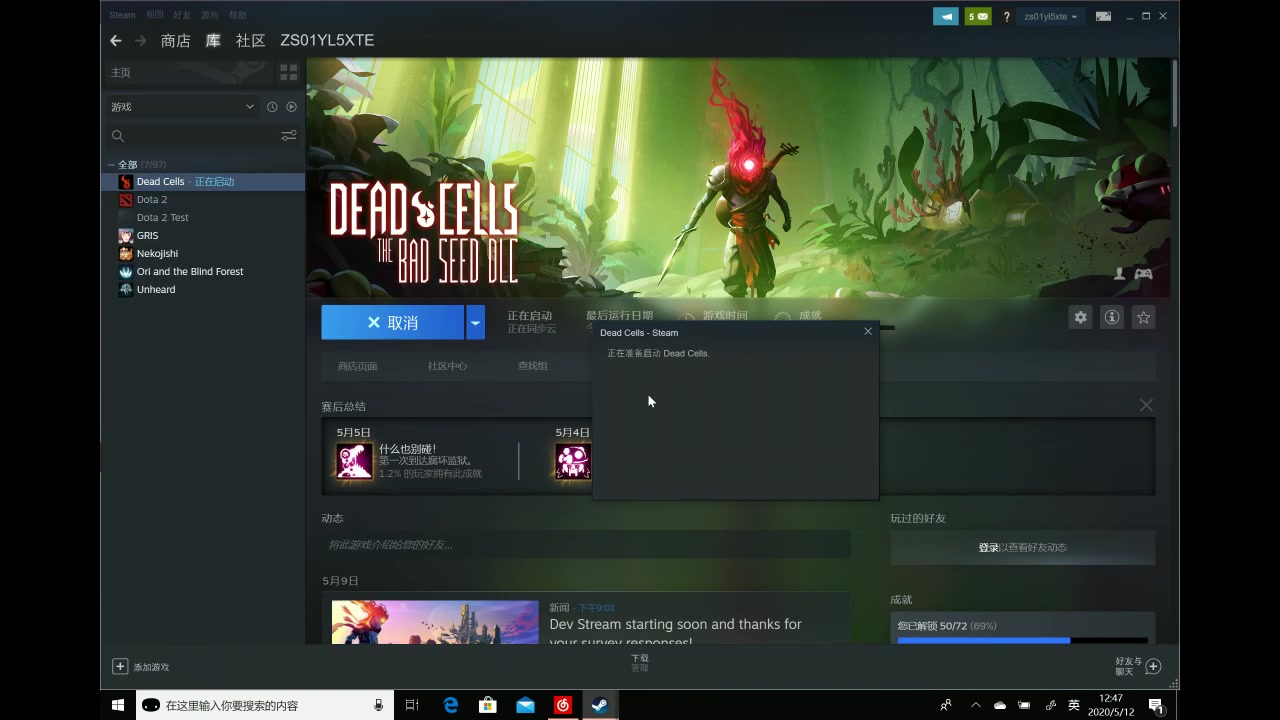This screenshot has width=1280, height=720.
Task: Open the 帮助 menu
Action: 237,15
